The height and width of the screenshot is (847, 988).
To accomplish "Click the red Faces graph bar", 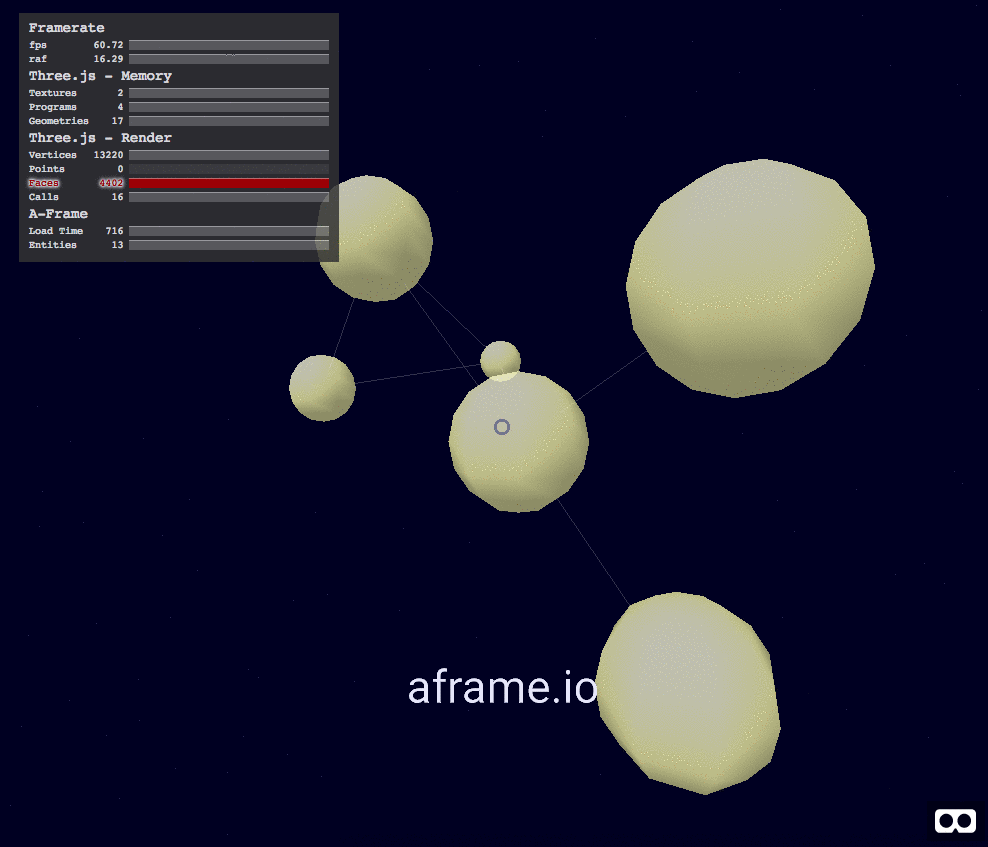I will pos(229,183).
